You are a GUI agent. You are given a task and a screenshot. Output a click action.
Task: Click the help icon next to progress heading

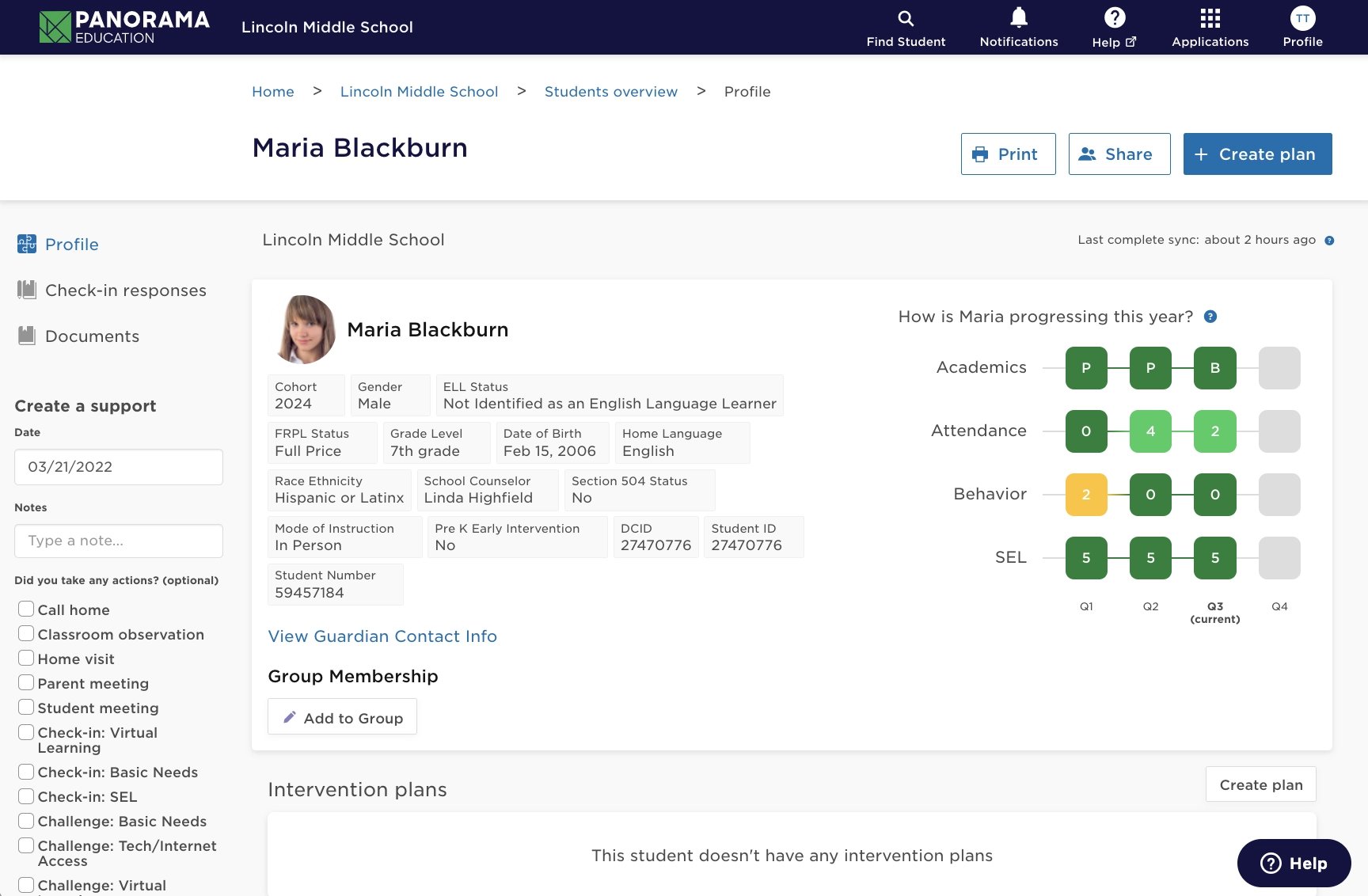click(1210, 317)
